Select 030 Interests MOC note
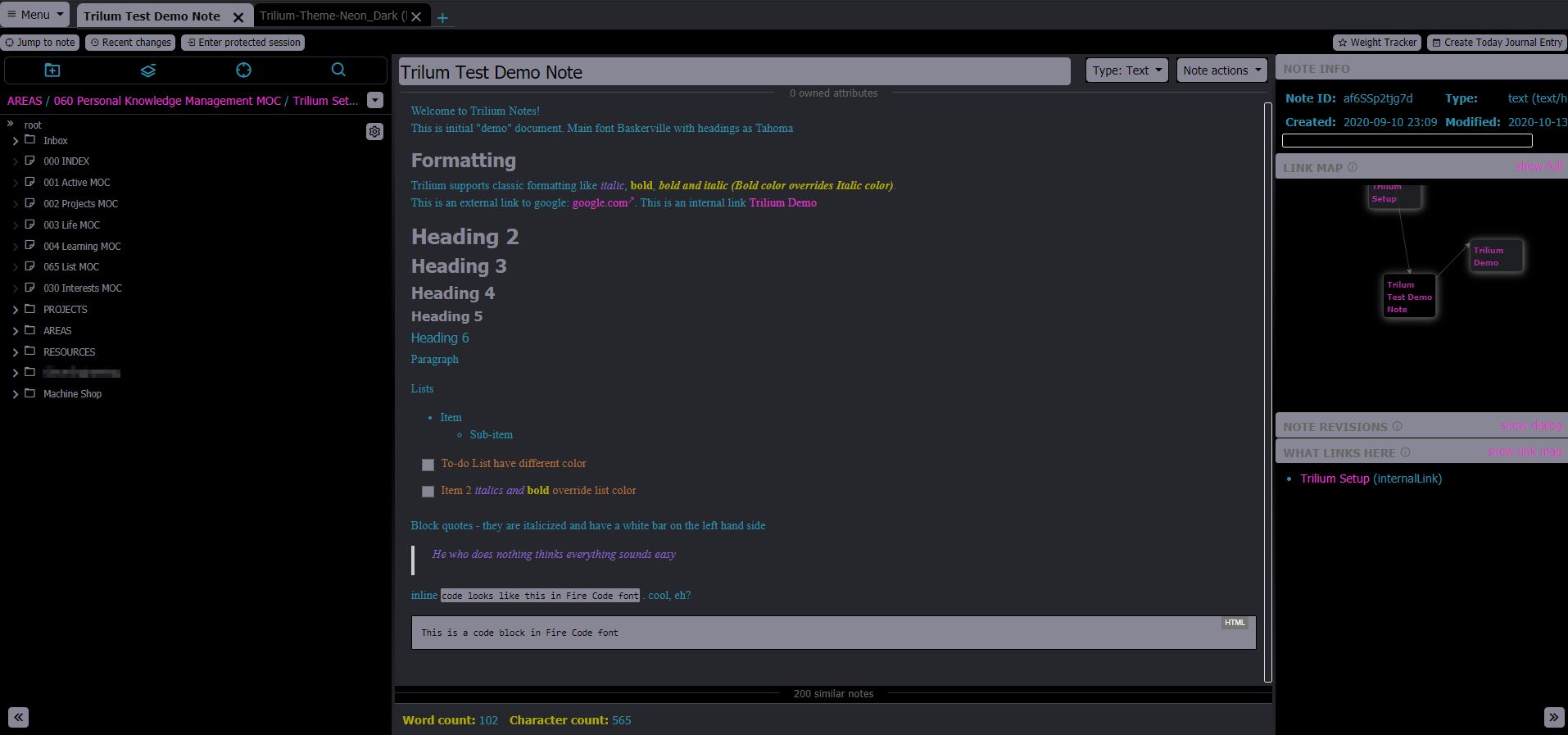1568x735 pixels. 82,288
